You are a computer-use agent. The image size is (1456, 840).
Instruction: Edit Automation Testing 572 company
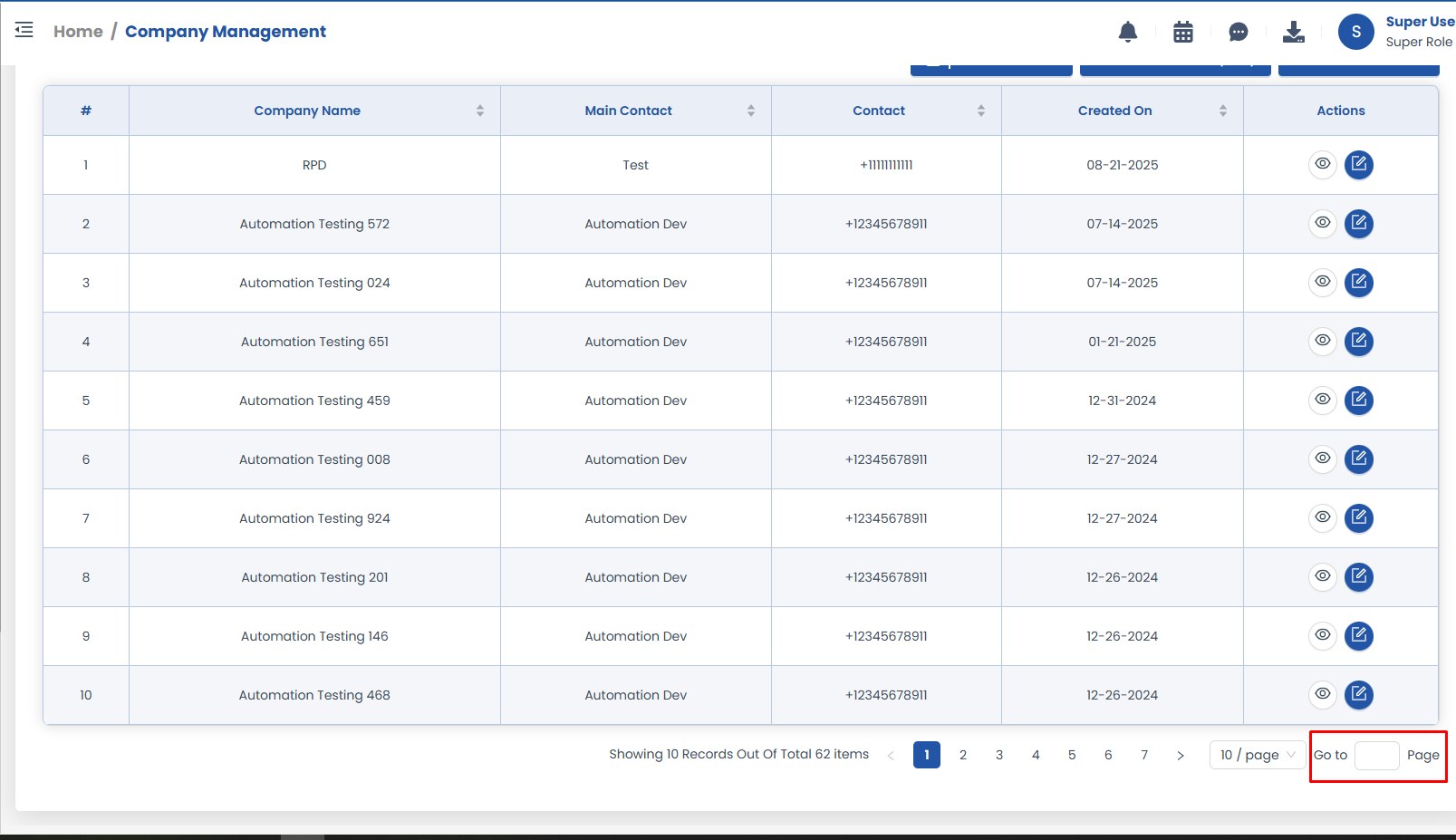[1358, 224]
